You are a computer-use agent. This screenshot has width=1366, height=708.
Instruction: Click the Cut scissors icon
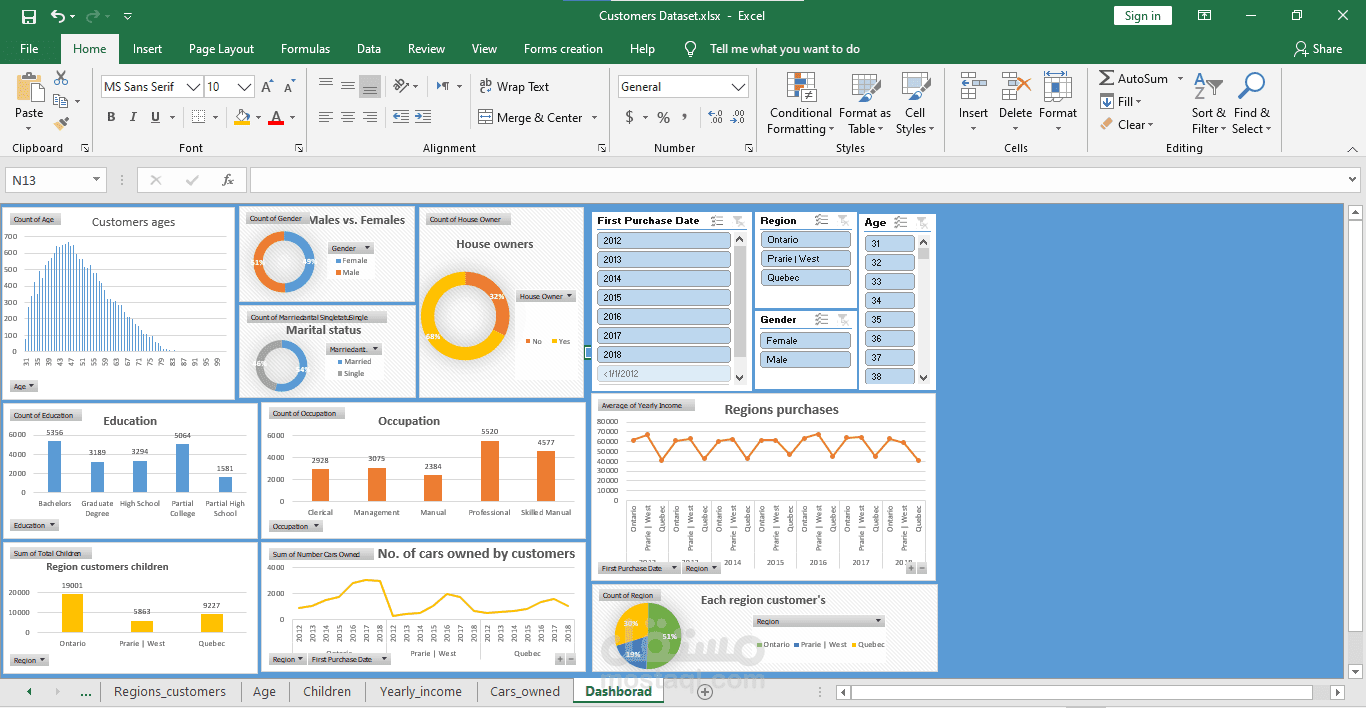coord(61,78)
